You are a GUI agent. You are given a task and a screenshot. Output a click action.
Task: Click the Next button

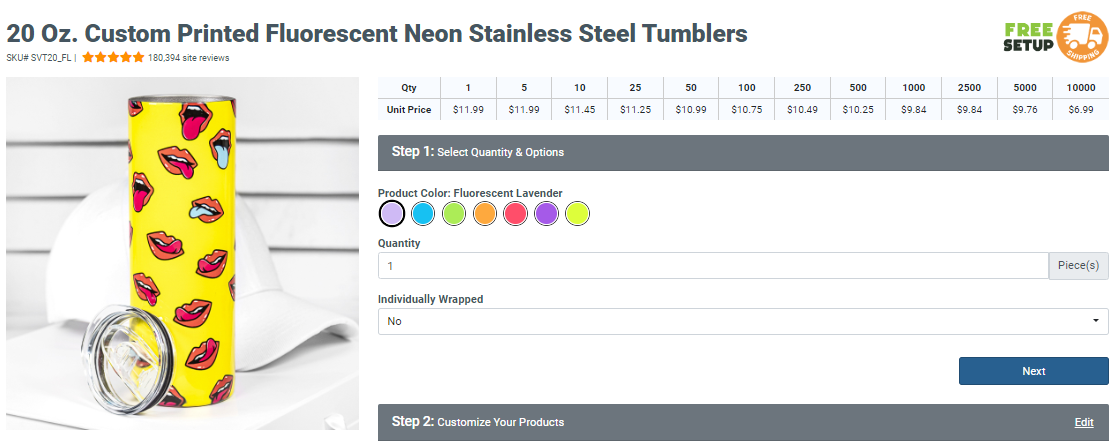pos(1033,371)
